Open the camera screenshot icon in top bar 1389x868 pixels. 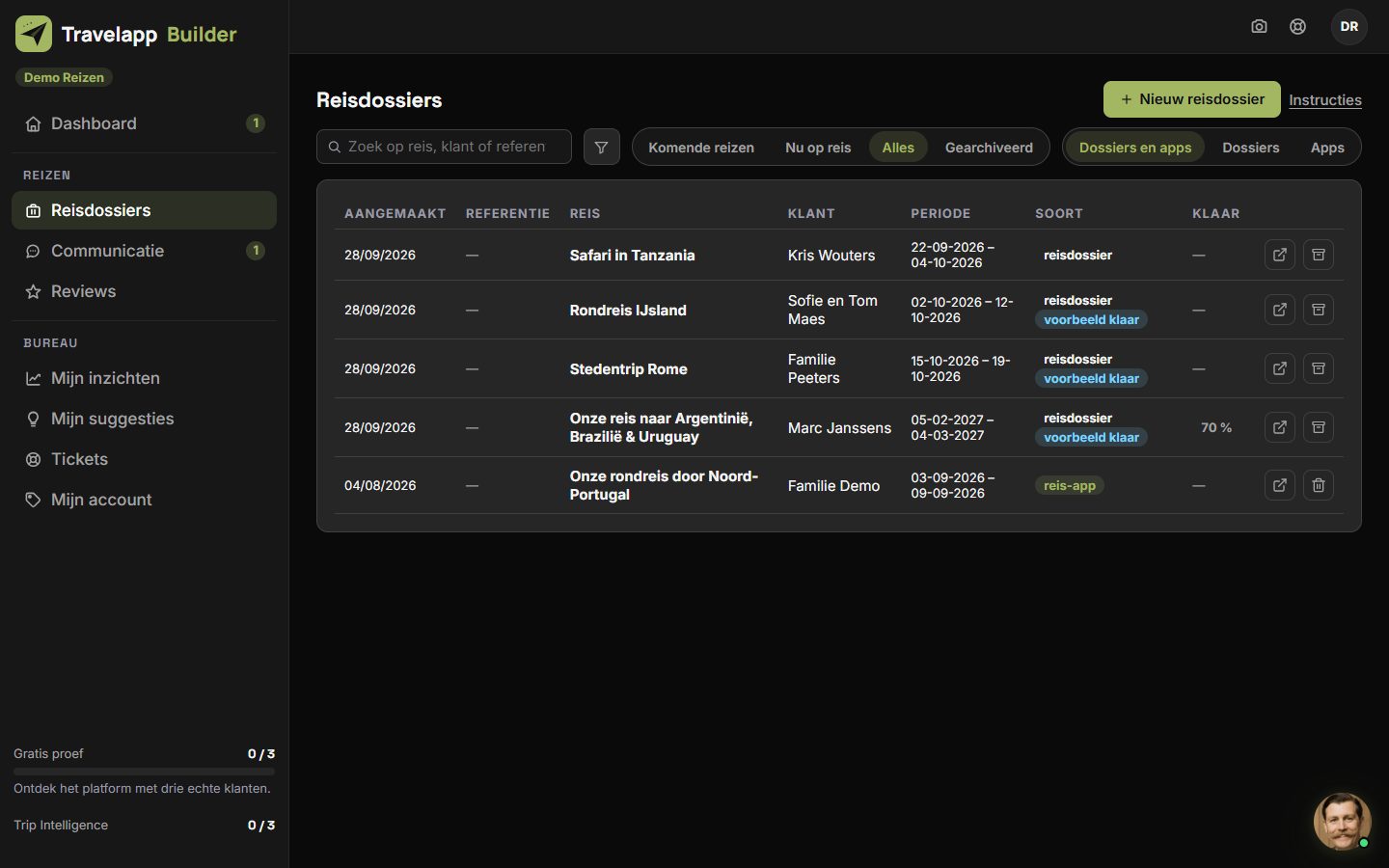(x=1259, y=26)
